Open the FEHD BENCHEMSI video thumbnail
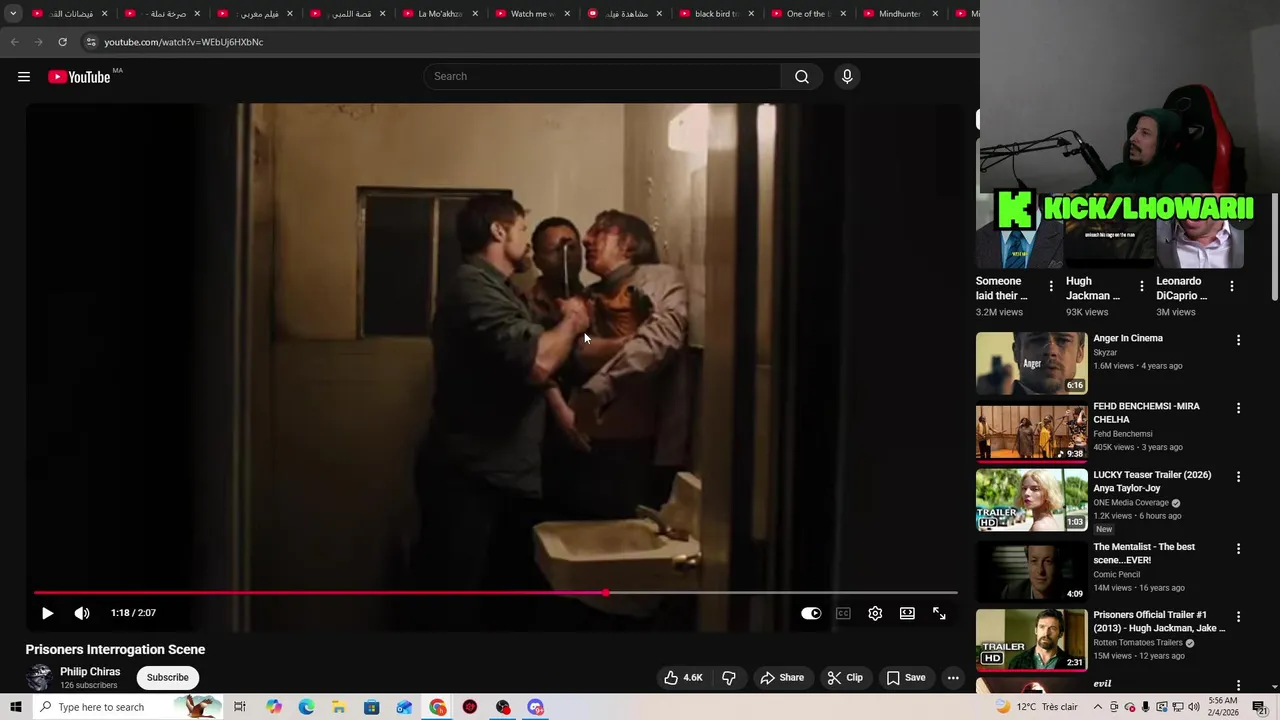 (1031, 431)
